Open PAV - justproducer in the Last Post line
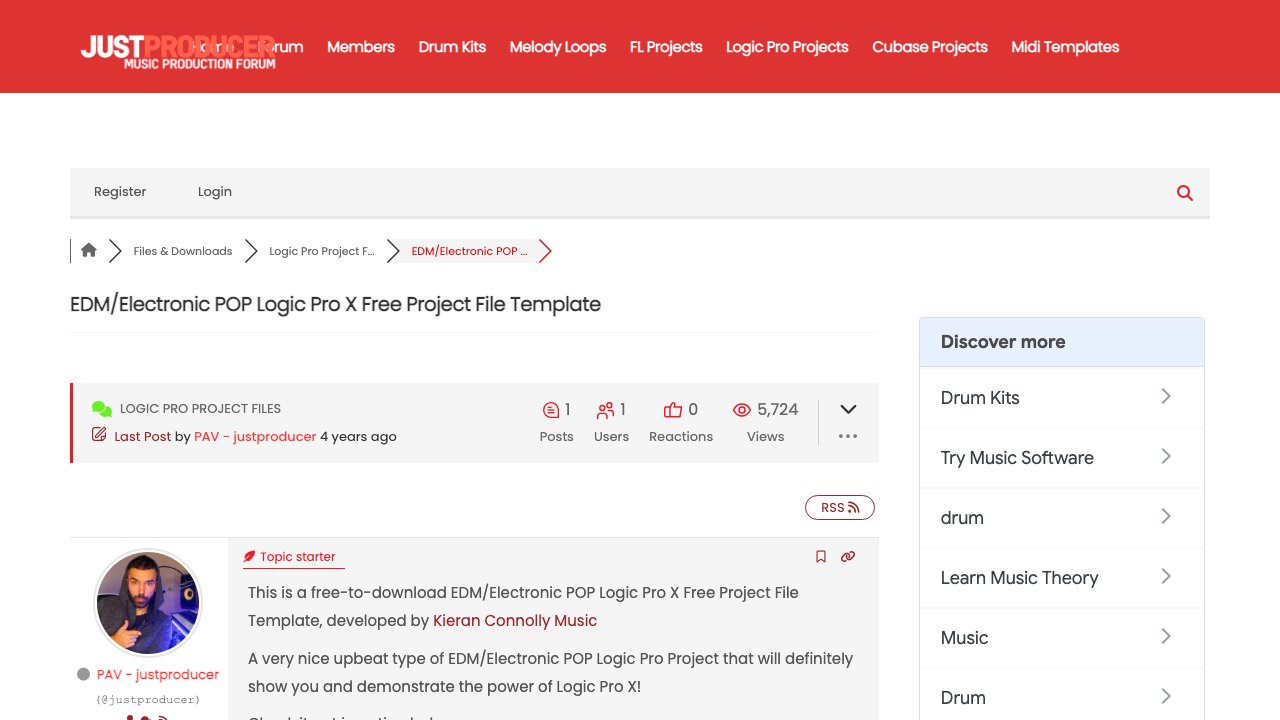Viewport: 1280px width, 720px height. pyautogui.click(x=255, y=437)
